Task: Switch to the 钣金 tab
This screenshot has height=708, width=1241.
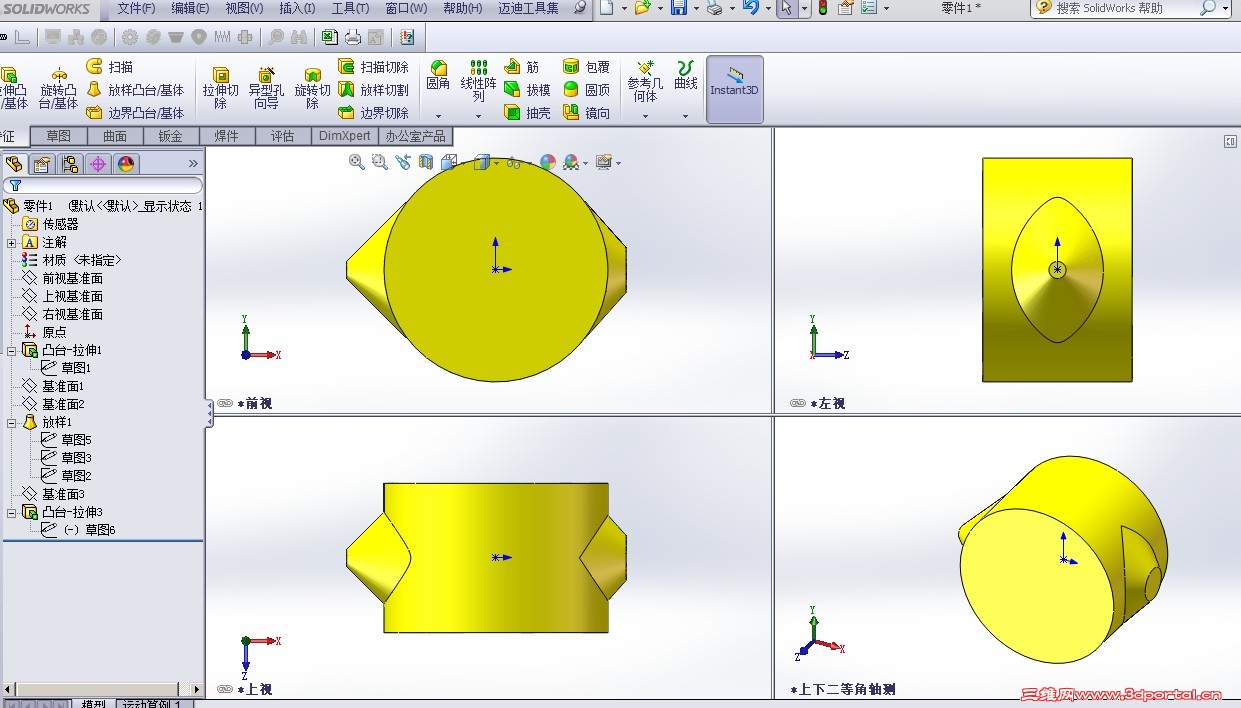Action: [x=171, y=136]
